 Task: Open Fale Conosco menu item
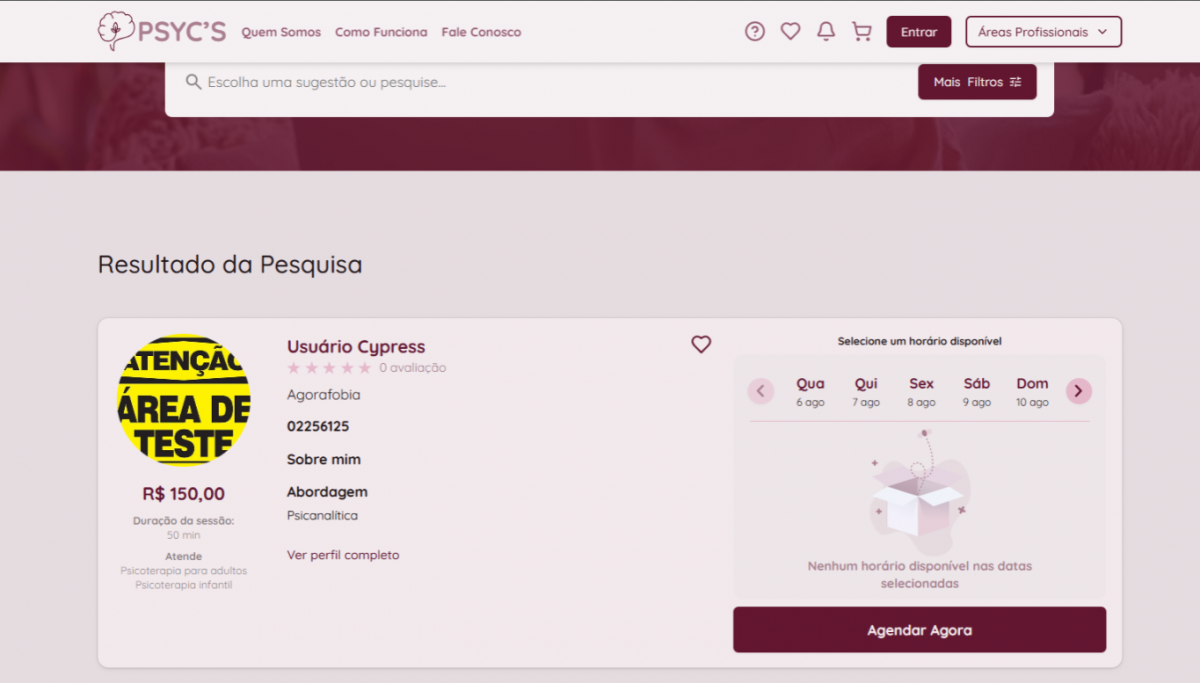tap(481, 32)
